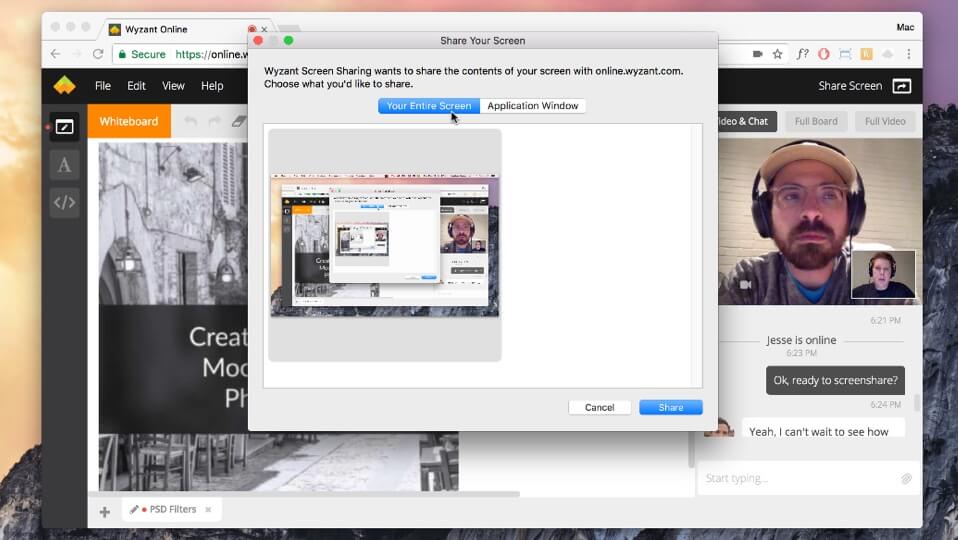Switch to Full Board layout
Viewport: 958px width, 540px height.
point(816,122)
